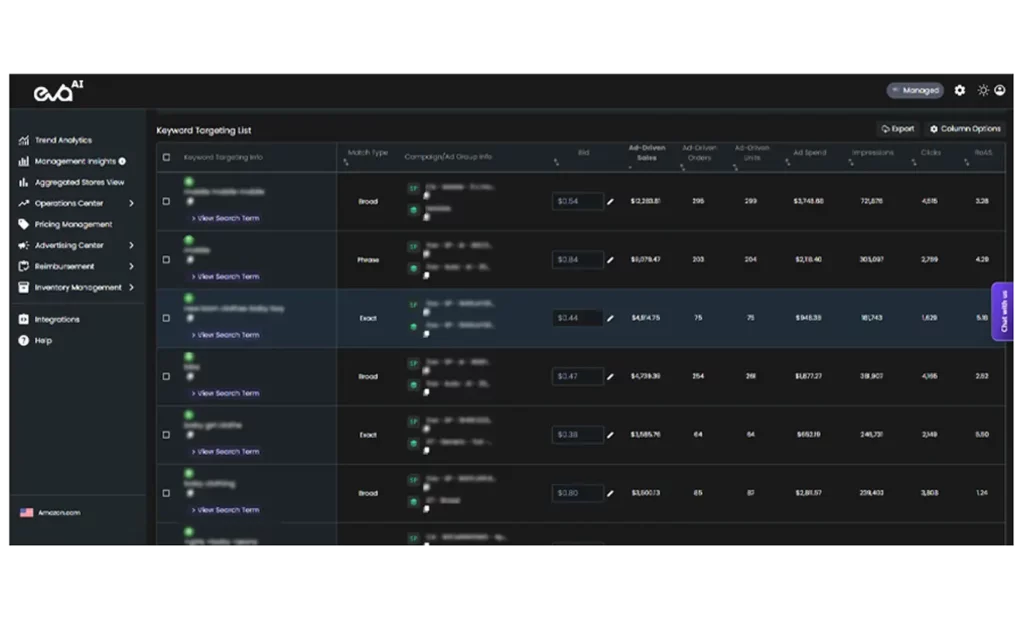Open Trend Analytics in the sidebar
Screen dimensions: 1024x625
click(x=63, y=140)
